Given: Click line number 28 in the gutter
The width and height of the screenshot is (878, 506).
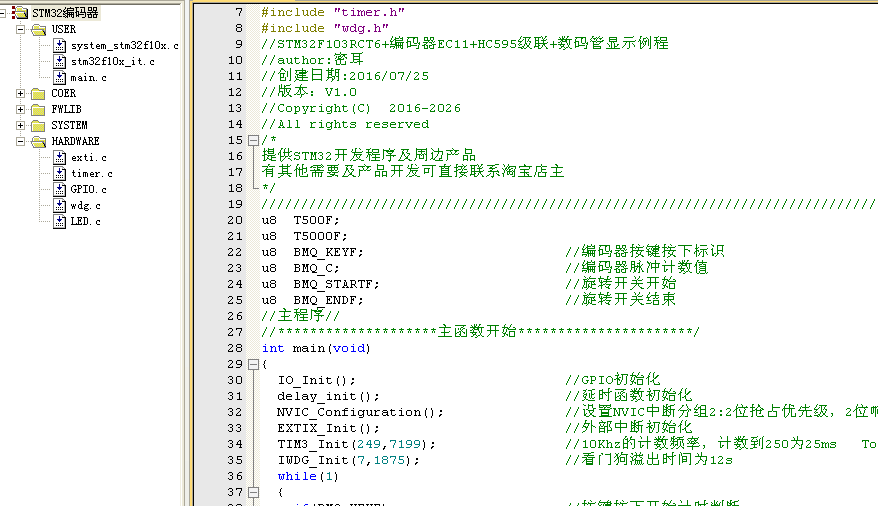Looking at the screenshot, I should pyautogui.click(x=235, y=348).
